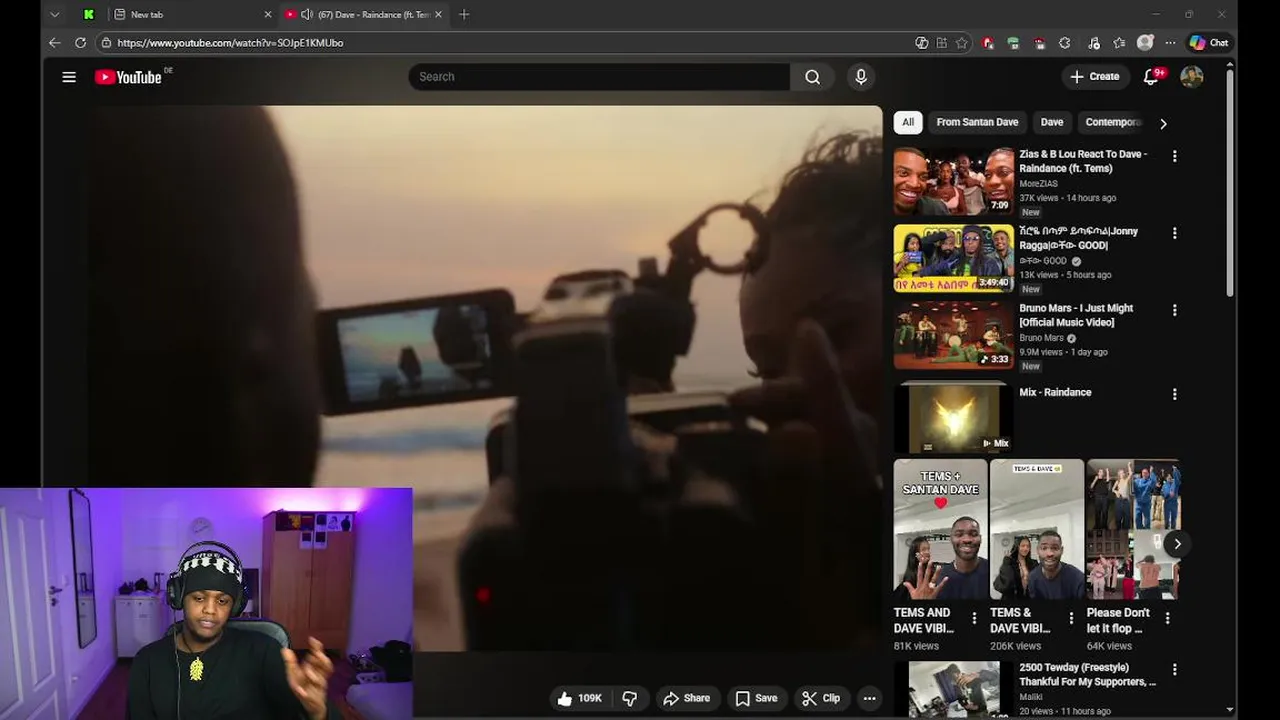1280x720 pixels.
Task: Open 'Please Don't let it flop' title
Action: click(x=1118, y=620)
